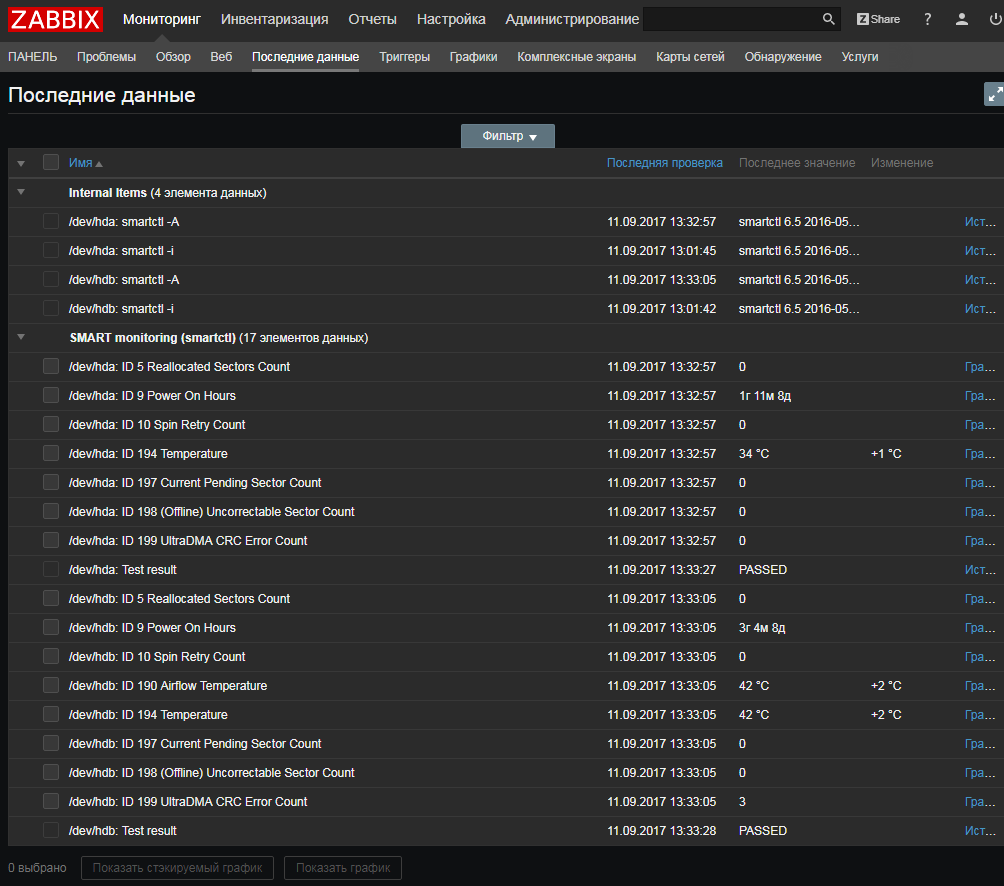Open graph for /dev/hda: ID 194 Temperature
The width and height of the screenshot is (1004, 886).
(x=980, y=454)
